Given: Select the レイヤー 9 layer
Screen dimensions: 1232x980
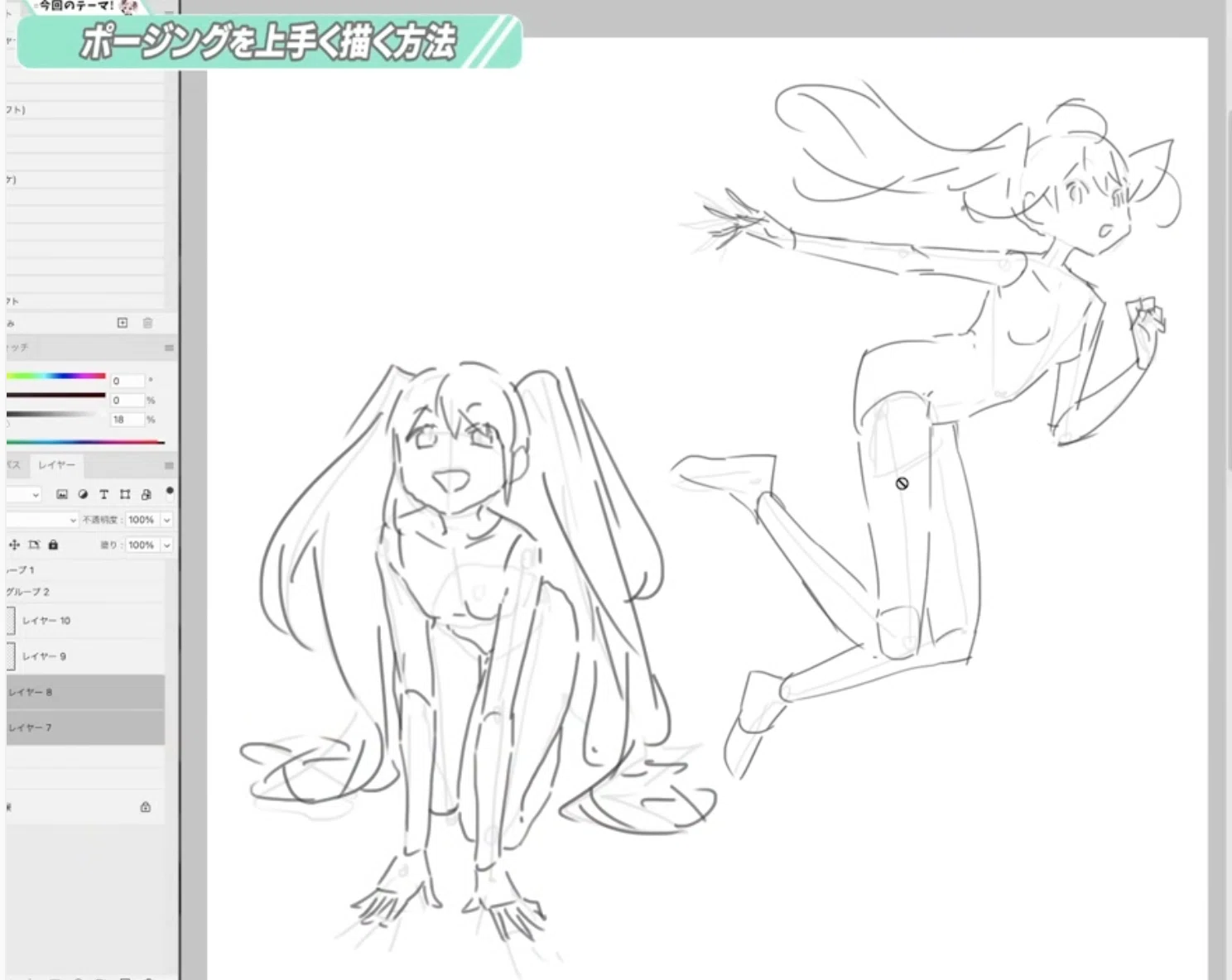Looking at the screenshot, I should click(85, 656).
